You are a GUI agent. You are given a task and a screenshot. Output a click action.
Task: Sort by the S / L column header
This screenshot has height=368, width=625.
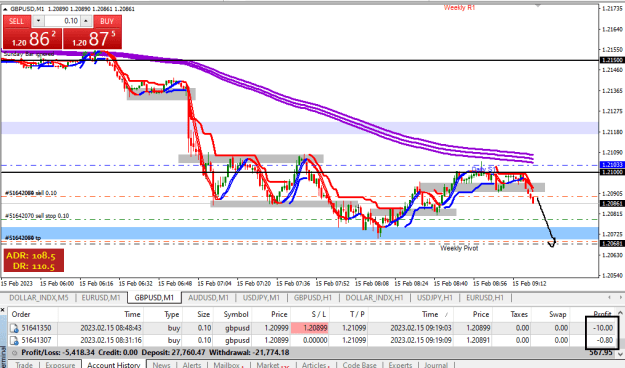318,314
